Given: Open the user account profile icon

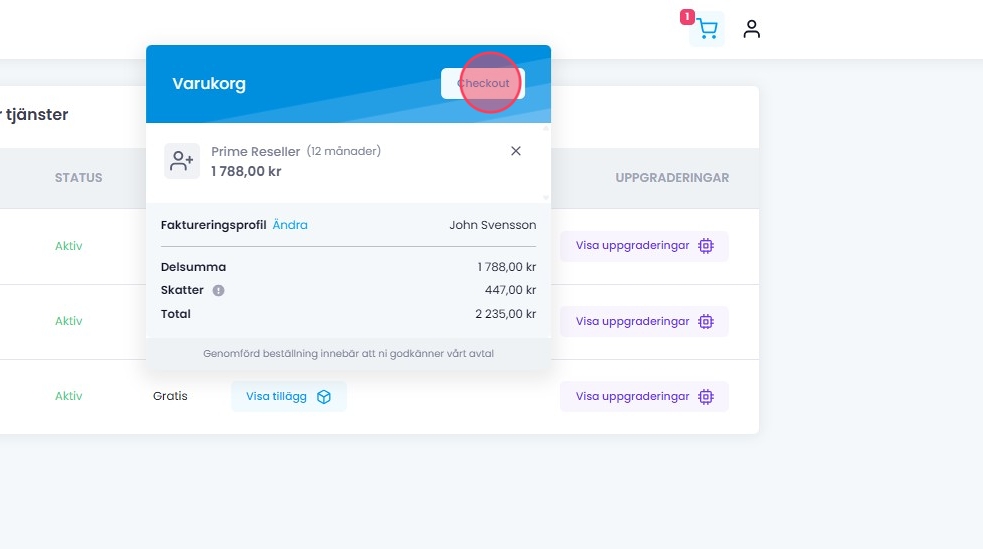Looking at the screenshot, I should pyautogui.click(x=752, y=30).
